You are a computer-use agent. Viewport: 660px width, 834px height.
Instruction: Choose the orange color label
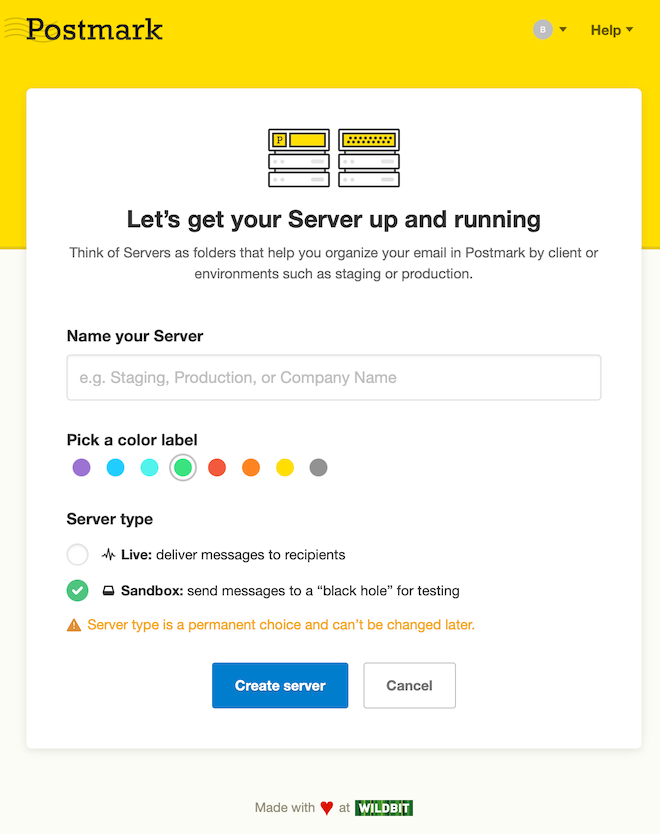(251, 467)
